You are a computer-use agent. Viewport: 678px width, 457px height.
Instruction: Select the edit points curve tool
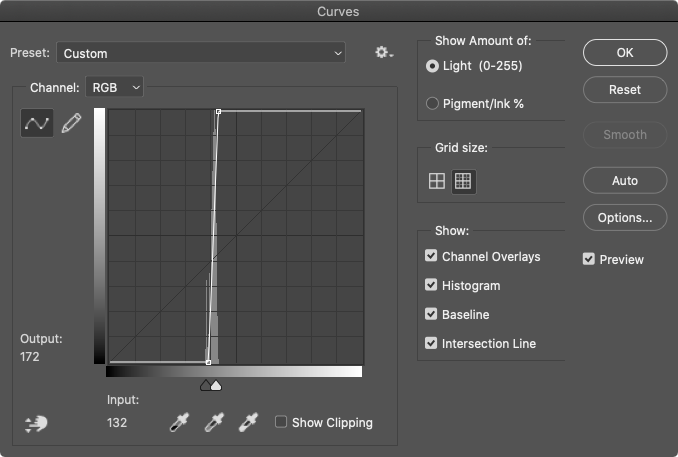(37, 124)
